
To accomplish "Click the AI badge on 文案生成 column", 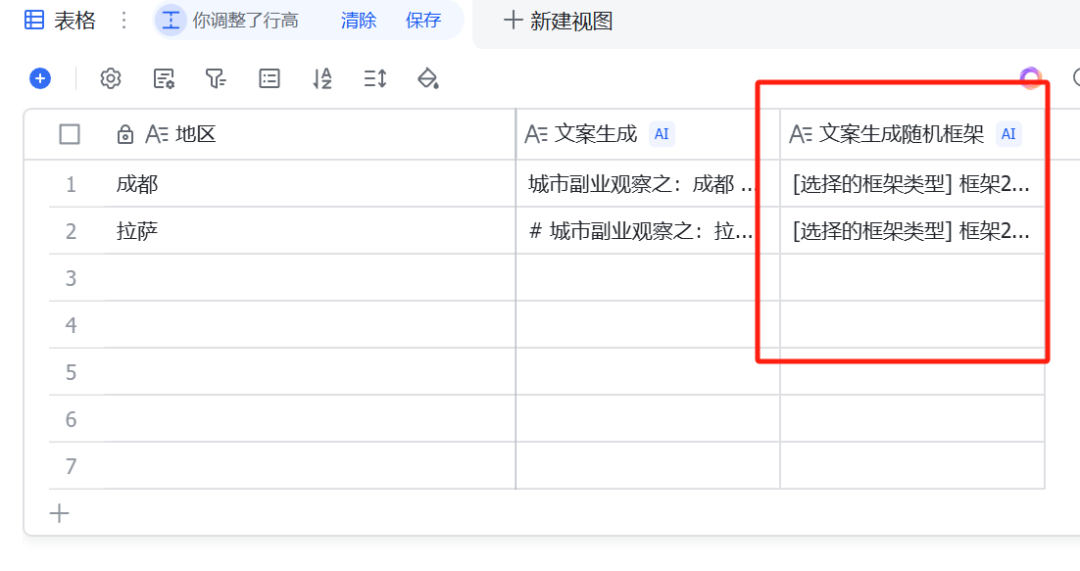I will coord(661,134).
